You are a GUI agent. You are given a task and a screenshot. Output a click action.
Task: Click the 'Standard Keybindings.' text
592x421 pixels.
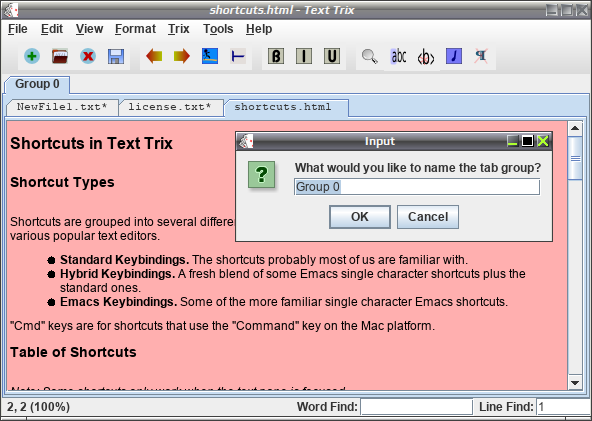point(125,260)
